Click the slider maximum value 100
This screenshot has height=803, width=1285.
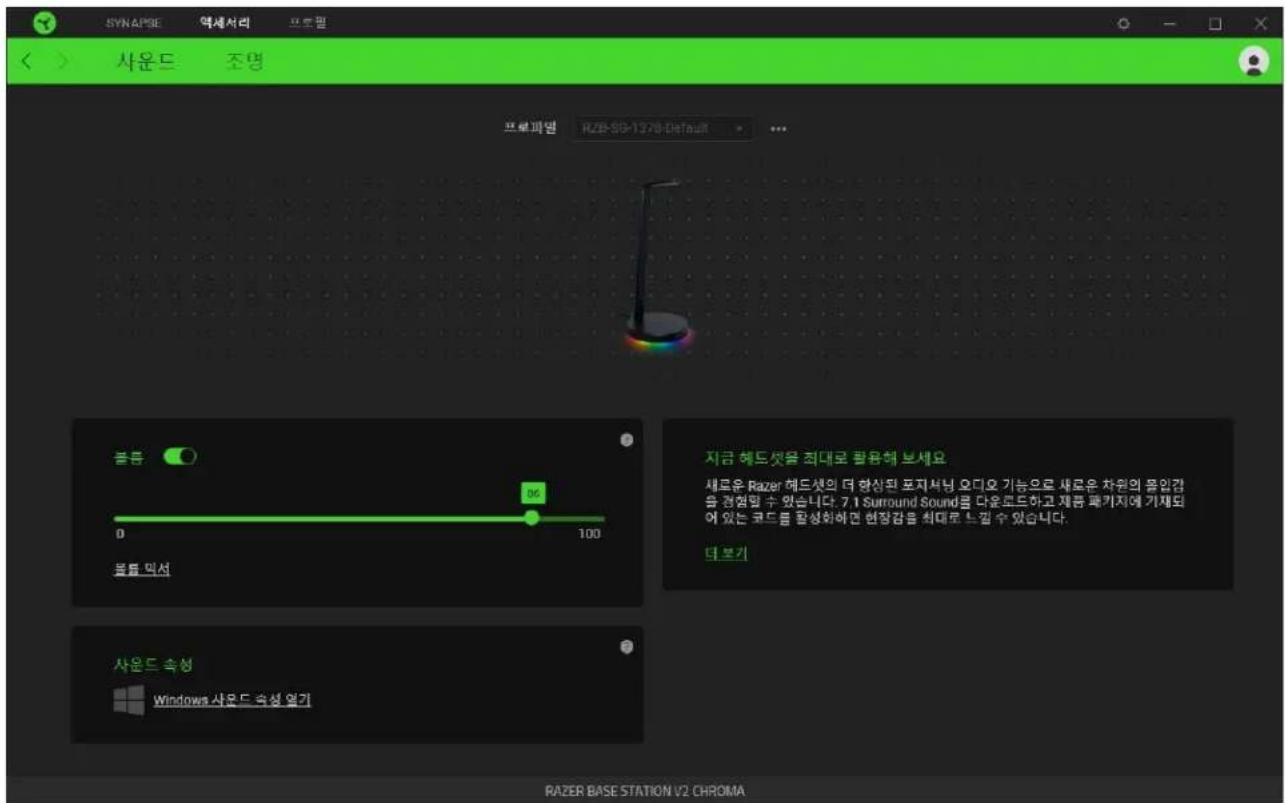pyautogui.click(x=590, y=535)
